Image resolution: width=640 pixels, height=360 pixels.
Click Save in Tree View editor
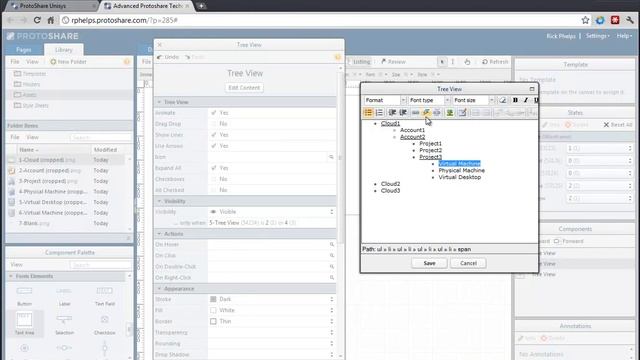coord(429,263)
